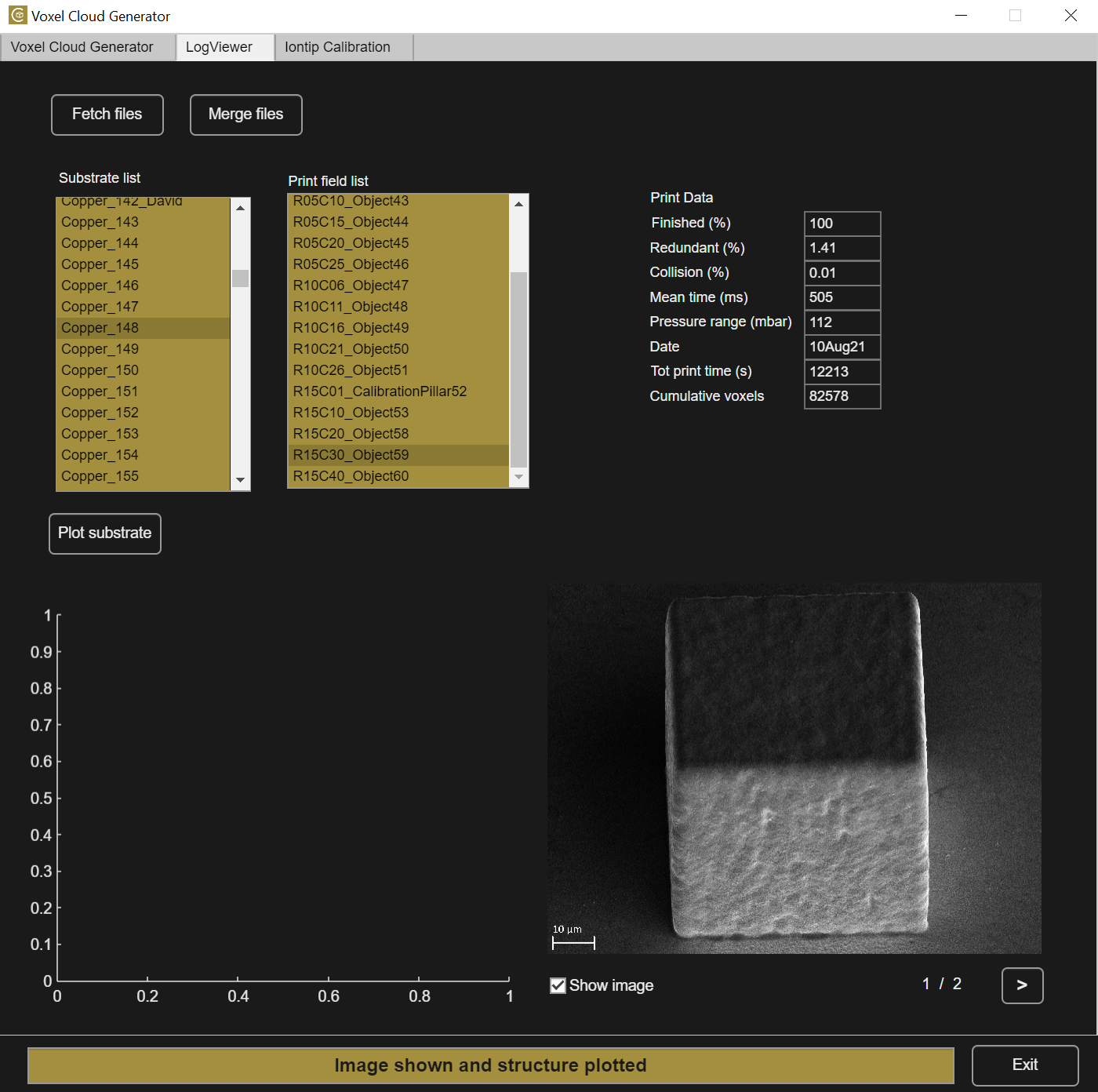This screenshot has height=1092, width=1098.
Task: Select Copper_149 in substrate list
Action: (x=144, y=349)
